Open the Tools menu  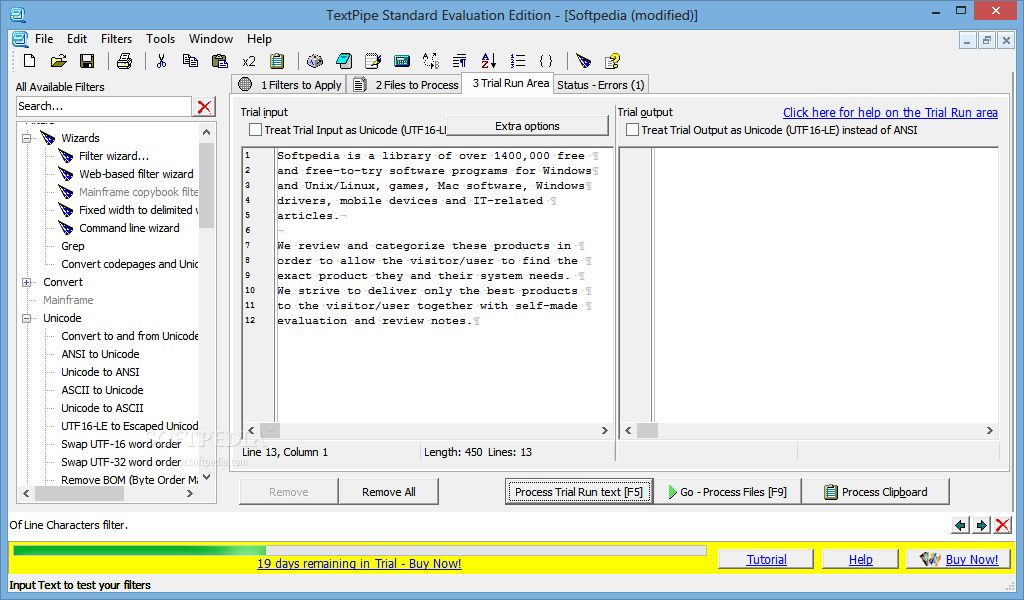coord(160,39)
